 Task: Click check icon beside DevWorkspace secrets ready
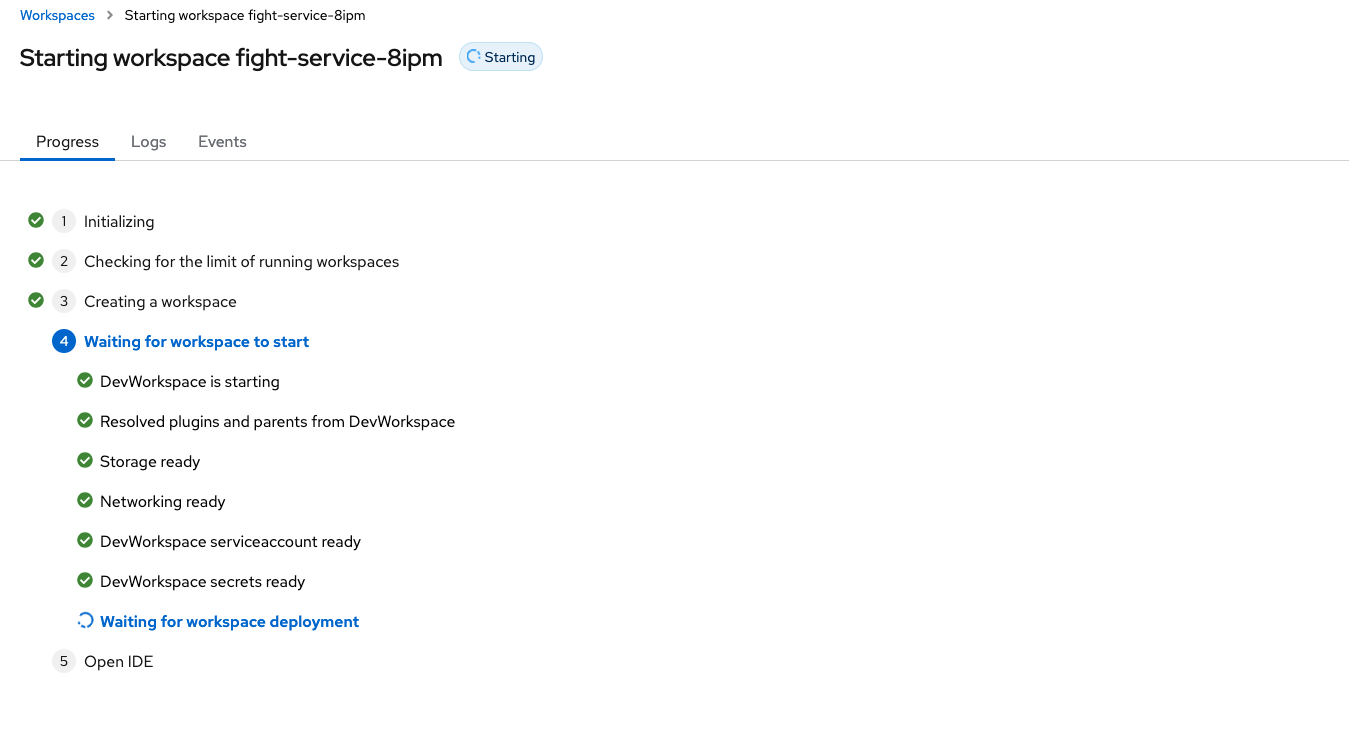(x=85, y=580)
